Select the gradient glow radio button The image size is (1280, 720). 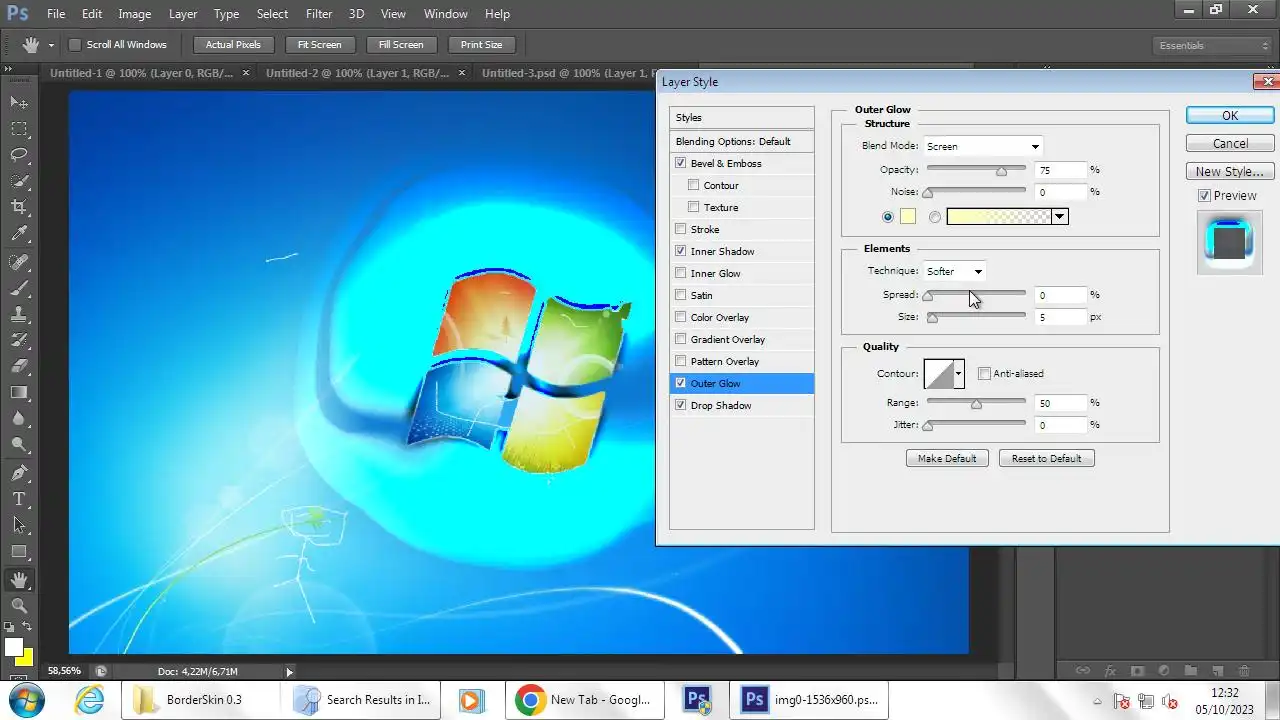click(935, 217)
